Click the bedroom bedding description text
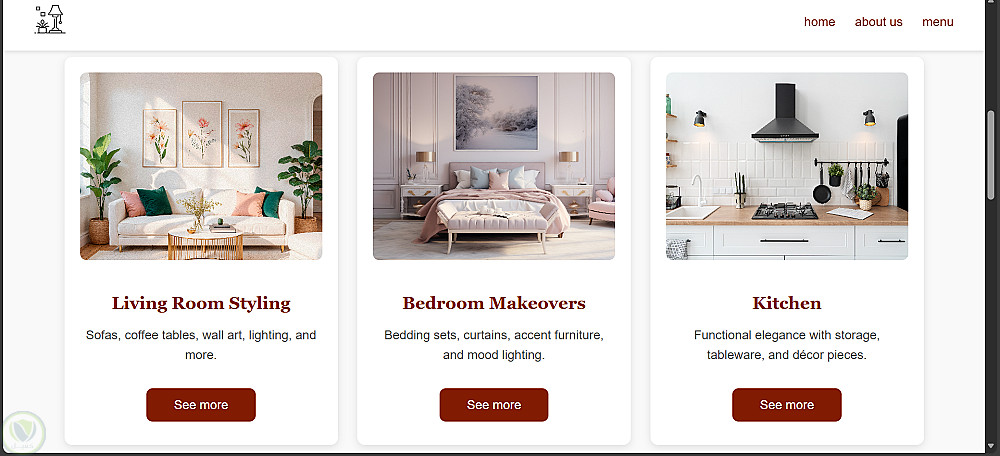Viewport: 1000px width, 456px height. tap(494, 345)
